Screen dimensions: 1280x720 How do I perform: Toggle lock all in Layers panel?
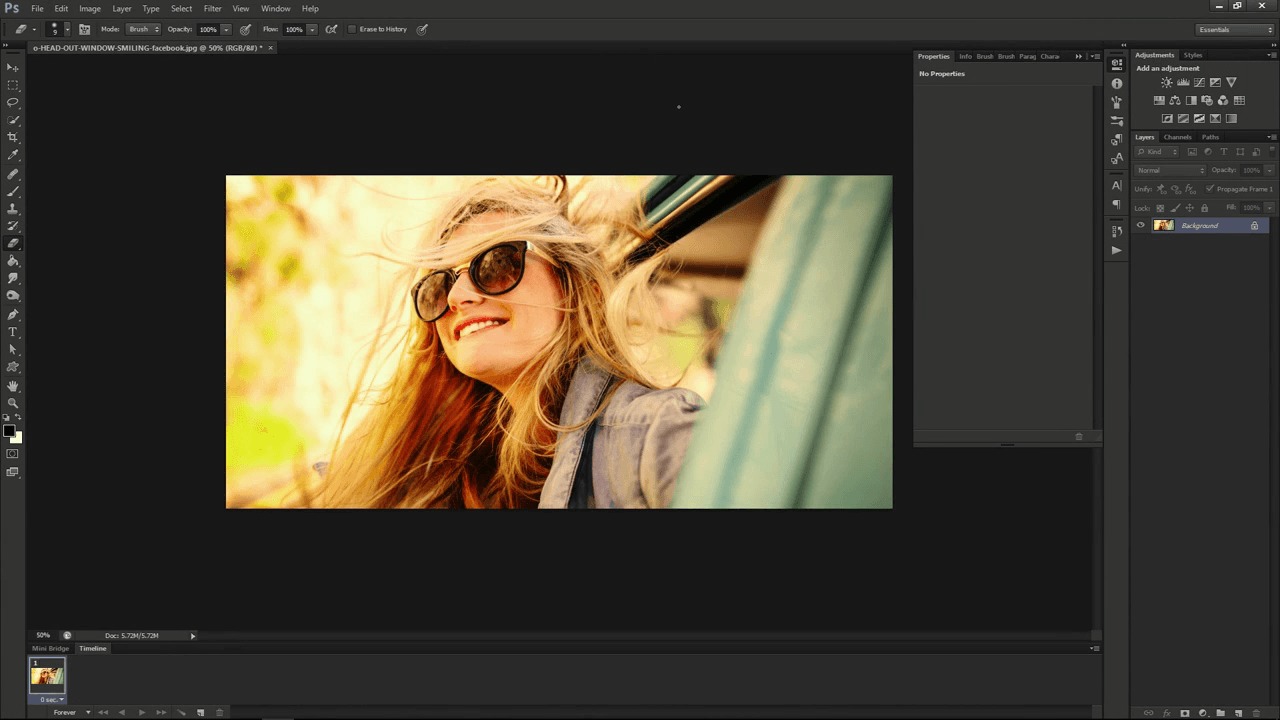pyautogui.click(x=1204, y=208)
